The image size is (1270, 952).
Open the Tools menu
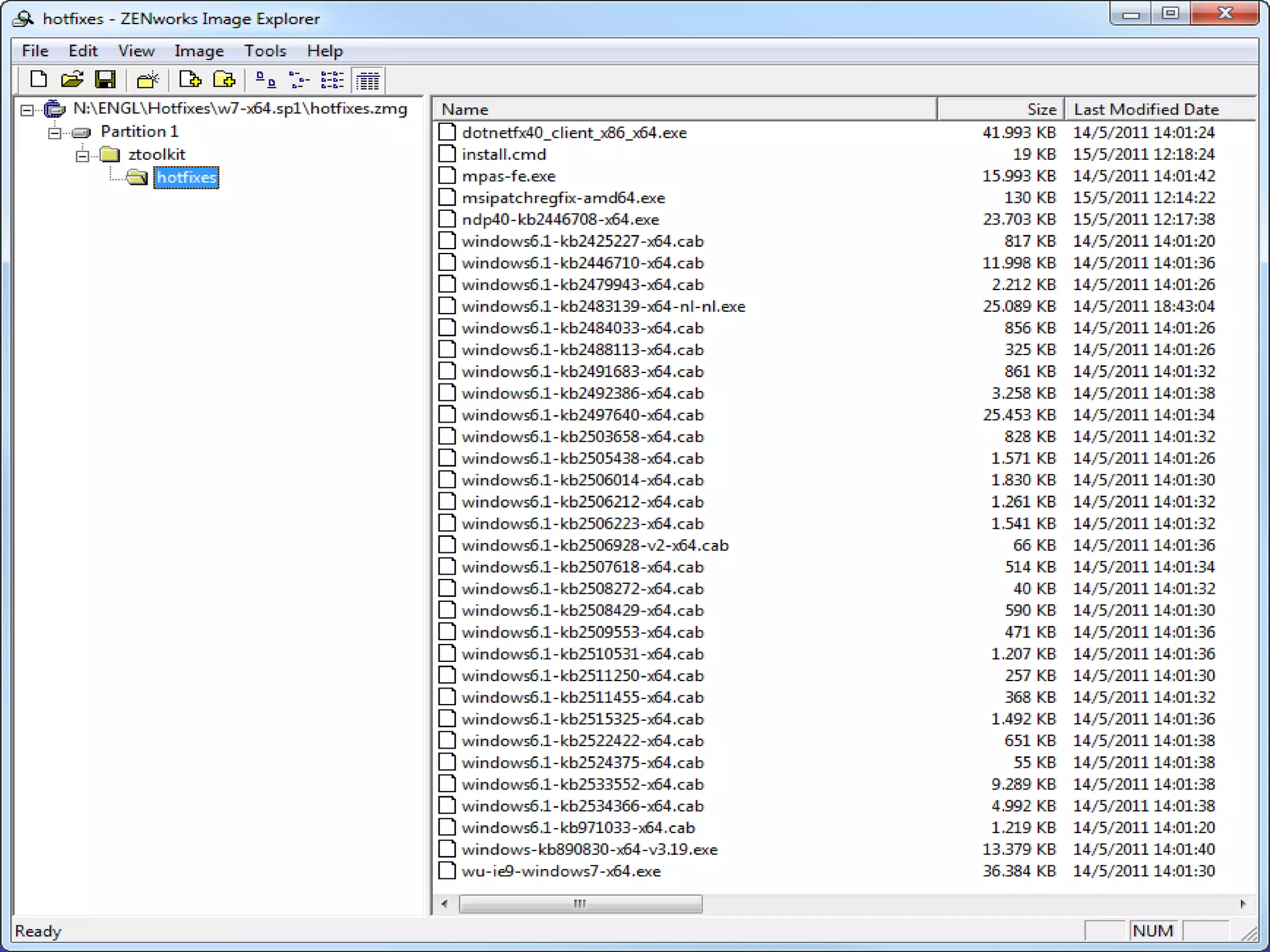click(265, 51)
